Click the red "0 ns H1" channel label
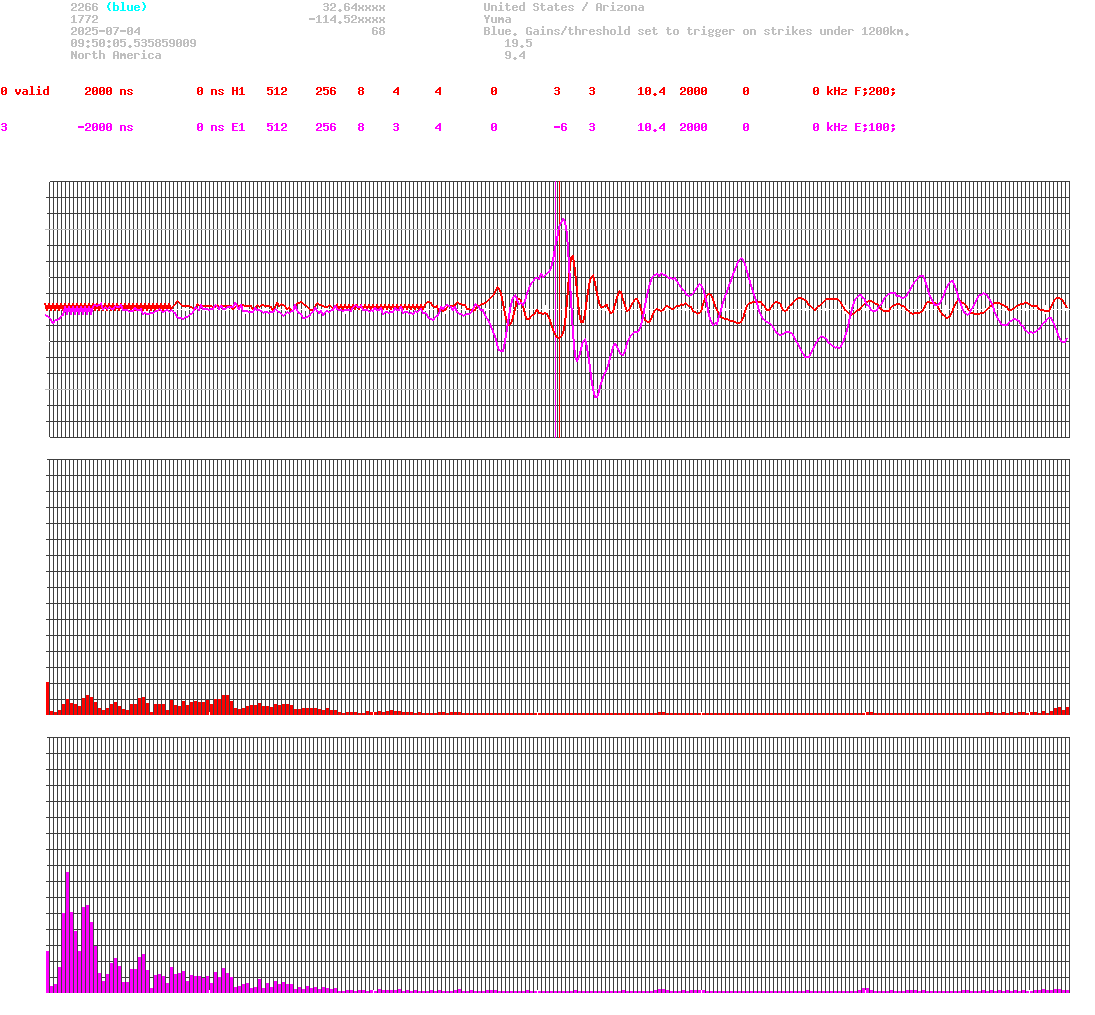This screenshot has width=1095, height=1015. pos(221,92)
